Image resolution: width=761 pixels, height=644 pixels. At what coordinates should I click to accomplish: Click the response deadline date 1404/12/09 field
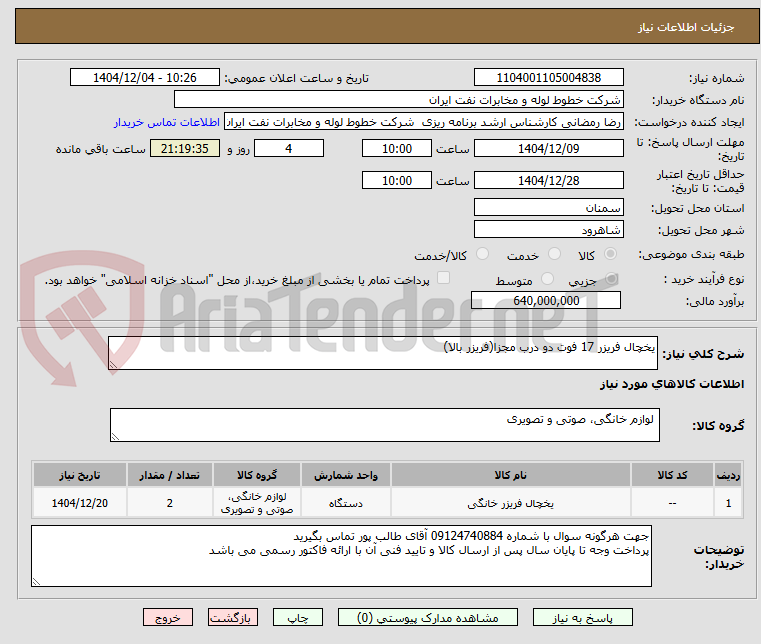pyautogui.click(x=548, y=149)
